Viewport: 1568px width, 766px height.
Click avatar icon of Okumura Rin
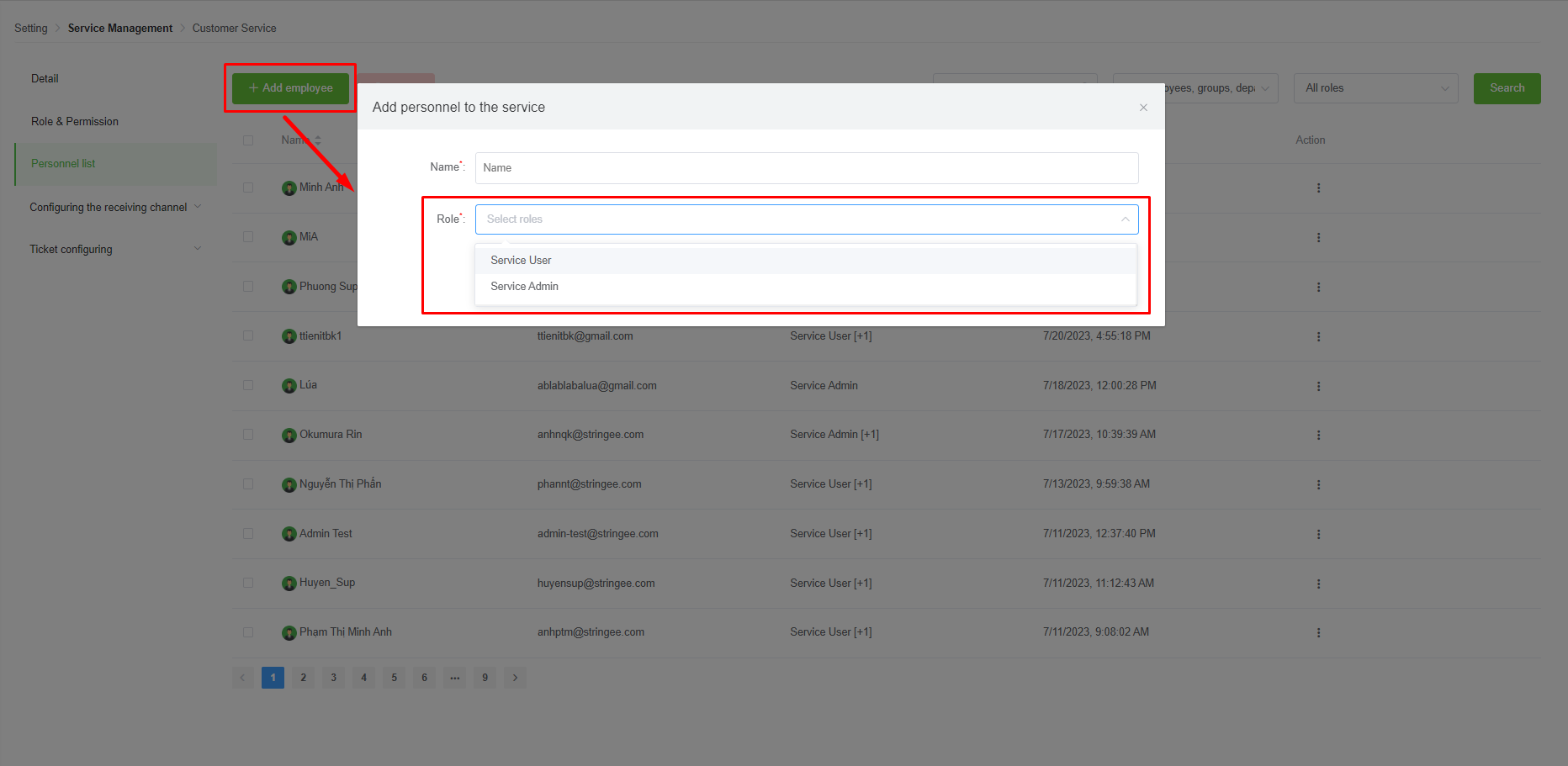pyautogui.click(x=289, y=436)
